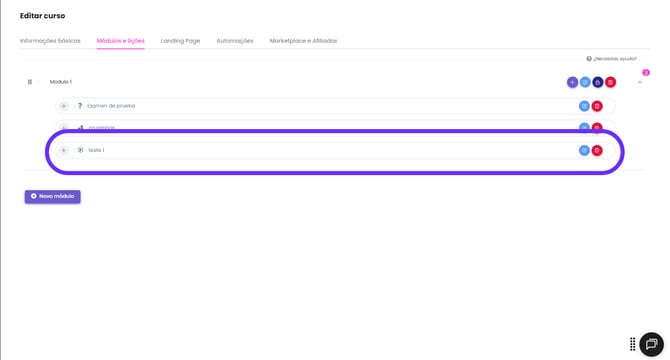
Task: Switch to the 'Informações básicas' tab
Action: [x=50, y=41]
